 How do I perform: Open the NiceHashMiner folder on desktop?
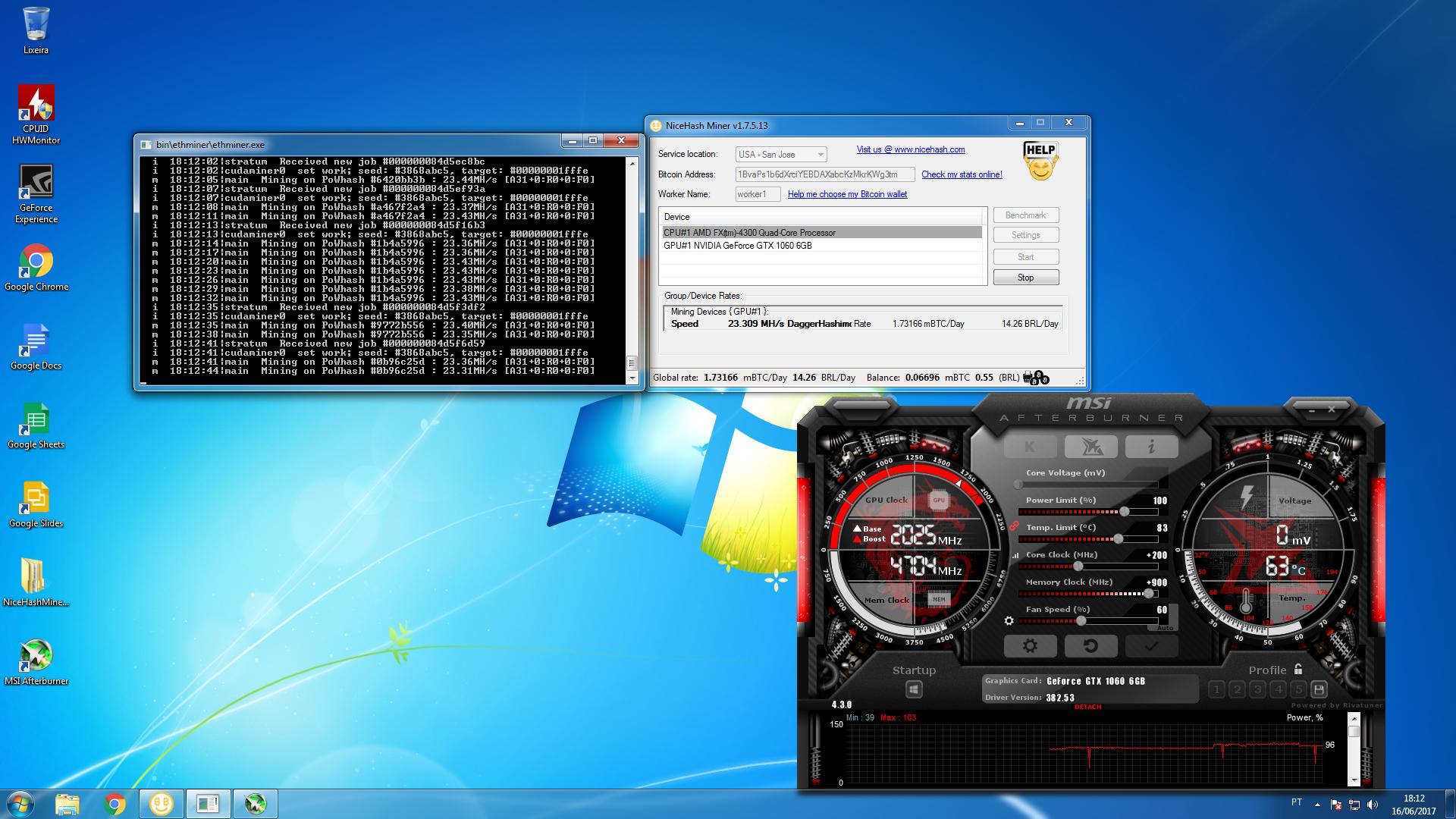tap(36, 583)
